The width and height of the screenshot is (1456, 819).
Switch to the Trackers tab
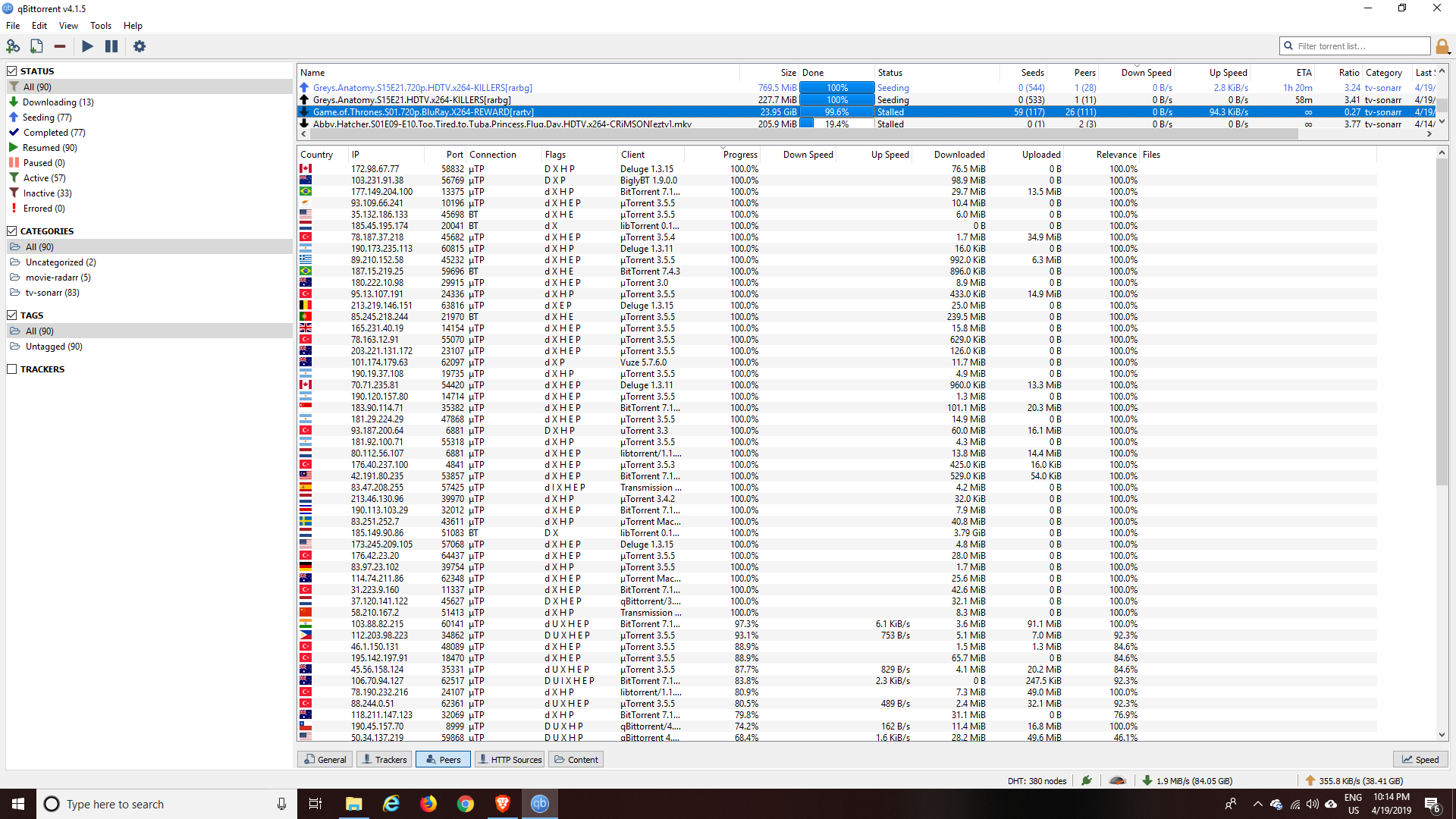click(384, 759)
